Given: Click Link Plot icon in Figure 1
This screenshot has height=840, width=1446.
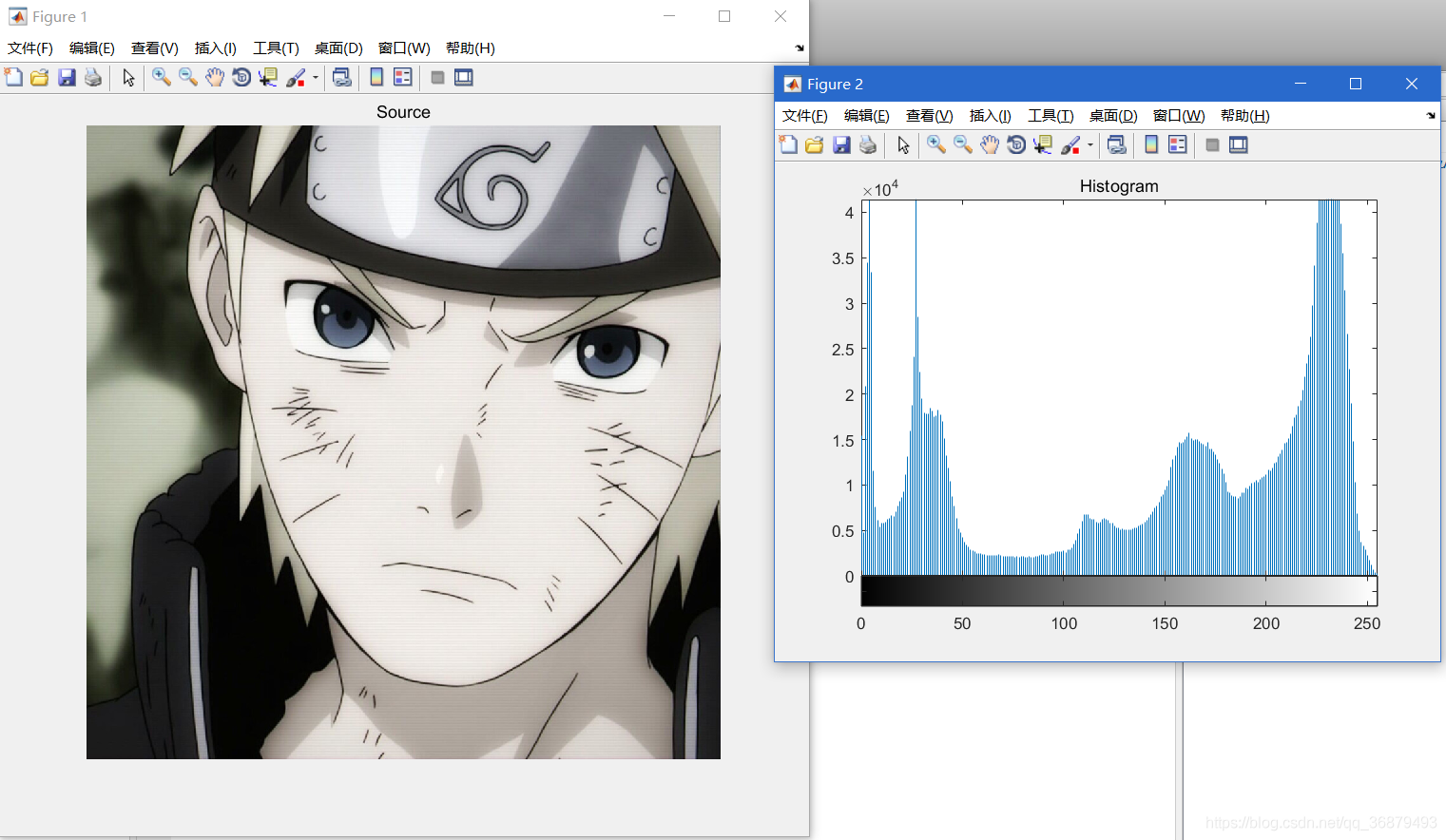Looking at the screenshot, I should tap(342, 78).
